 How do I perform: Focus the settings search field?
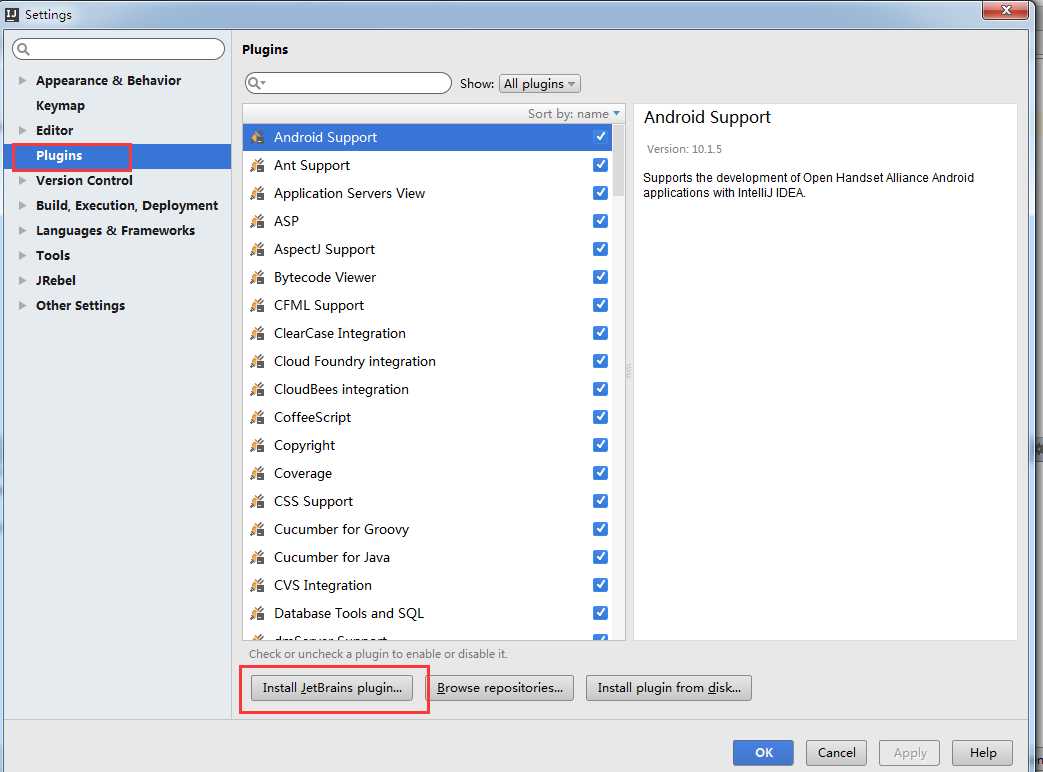pos(118,49)
